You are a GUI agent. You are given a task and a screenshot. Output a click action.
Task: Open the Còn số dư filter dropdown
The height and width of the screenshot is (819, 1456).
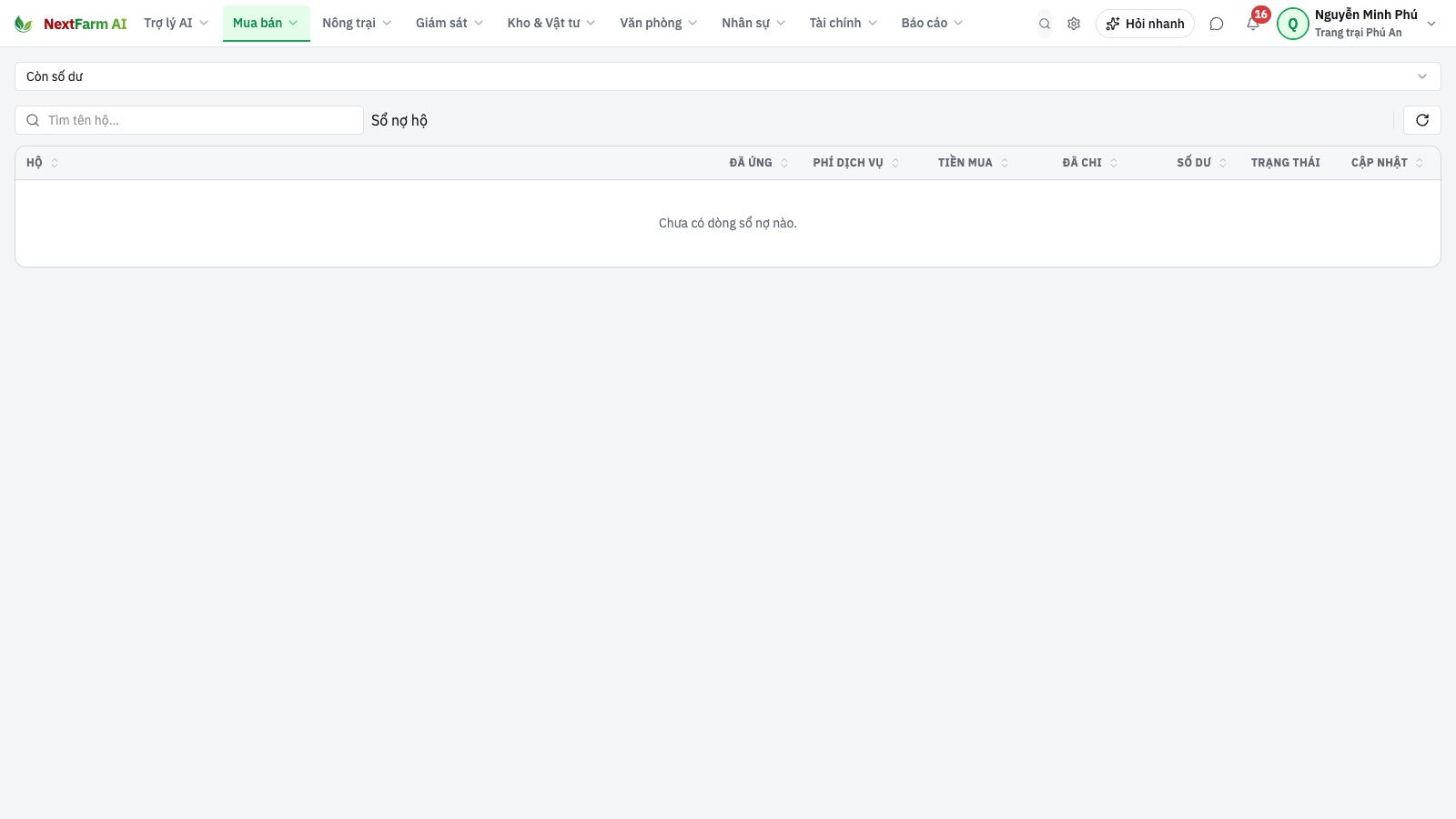[728, 76]
